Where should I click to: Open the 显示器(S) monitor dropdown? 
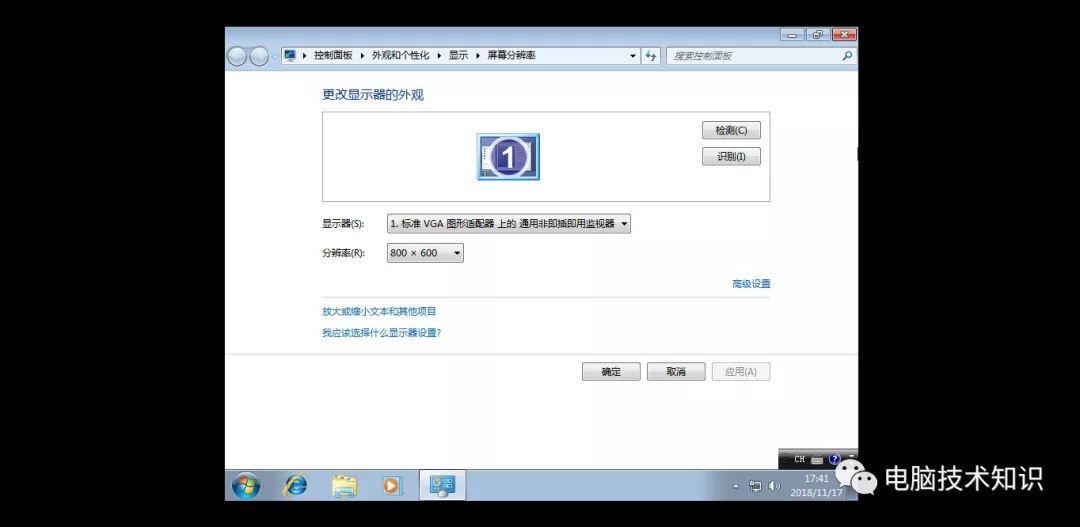pyautogui.click(x=509, y=224)
